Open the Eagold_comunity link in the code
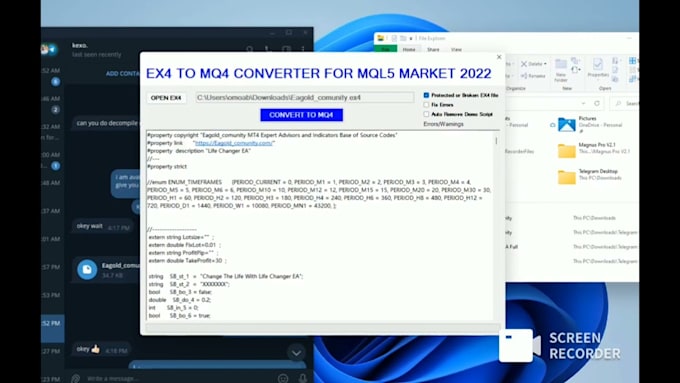 click(234, 143)
